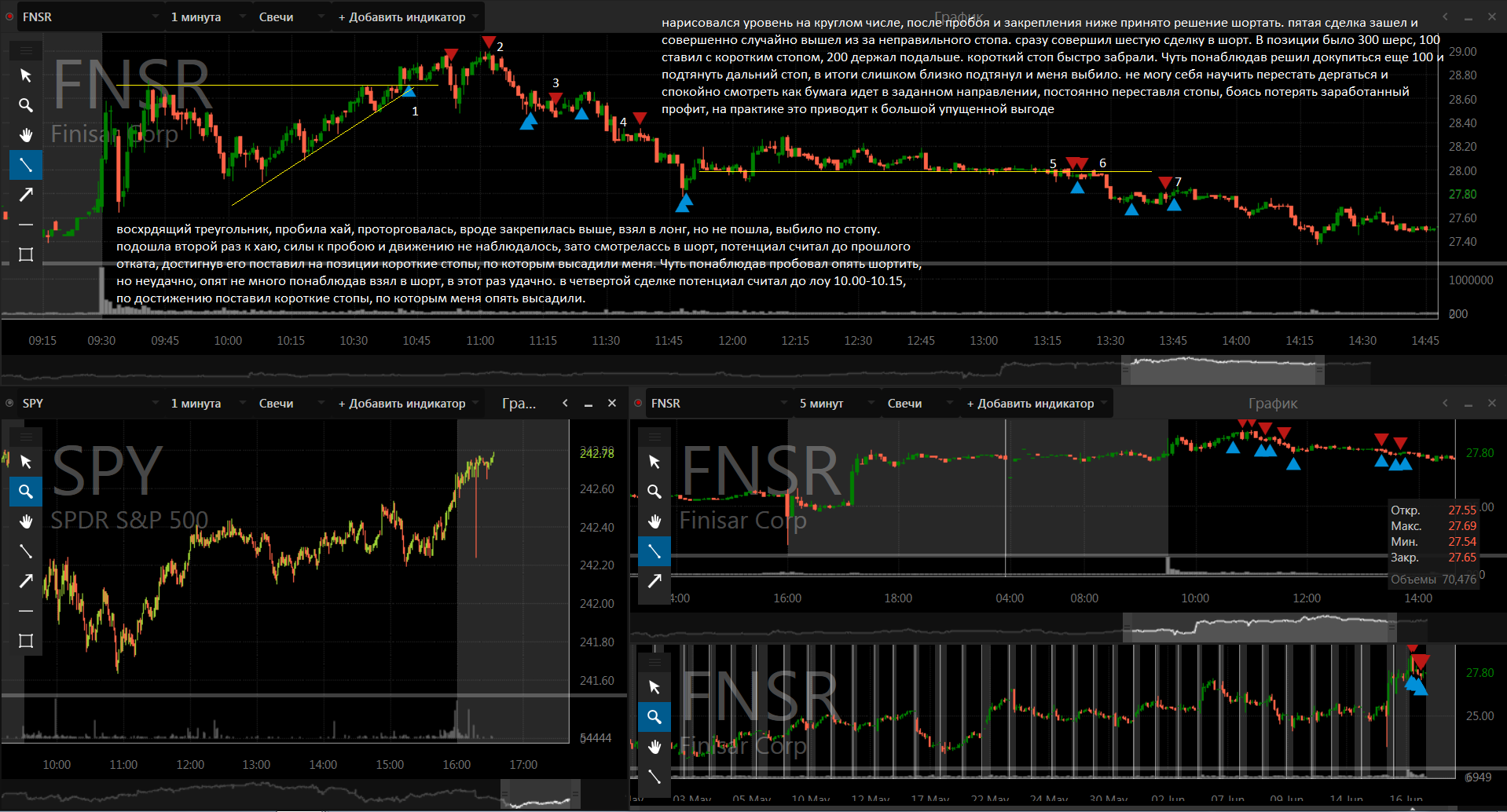Click the back chevron in SPY panel title bar

click(565, 403)
